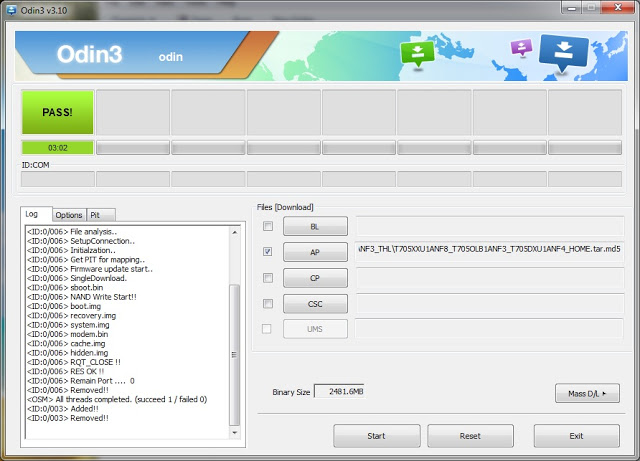Minimize the Odin3 window
640x461 pixels.
(x=572, y=8)
